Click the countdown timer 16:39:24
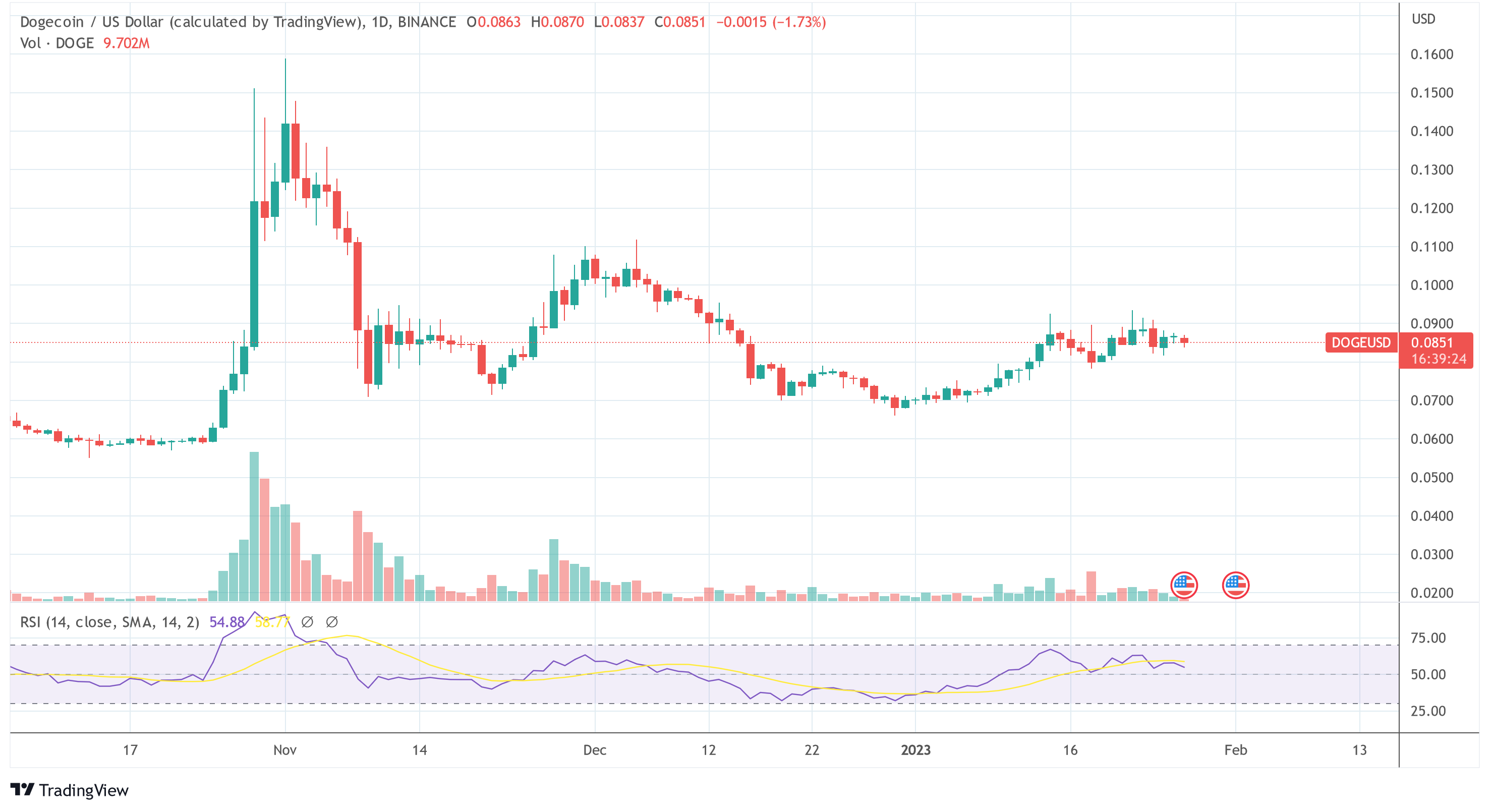 point(1439,359)
